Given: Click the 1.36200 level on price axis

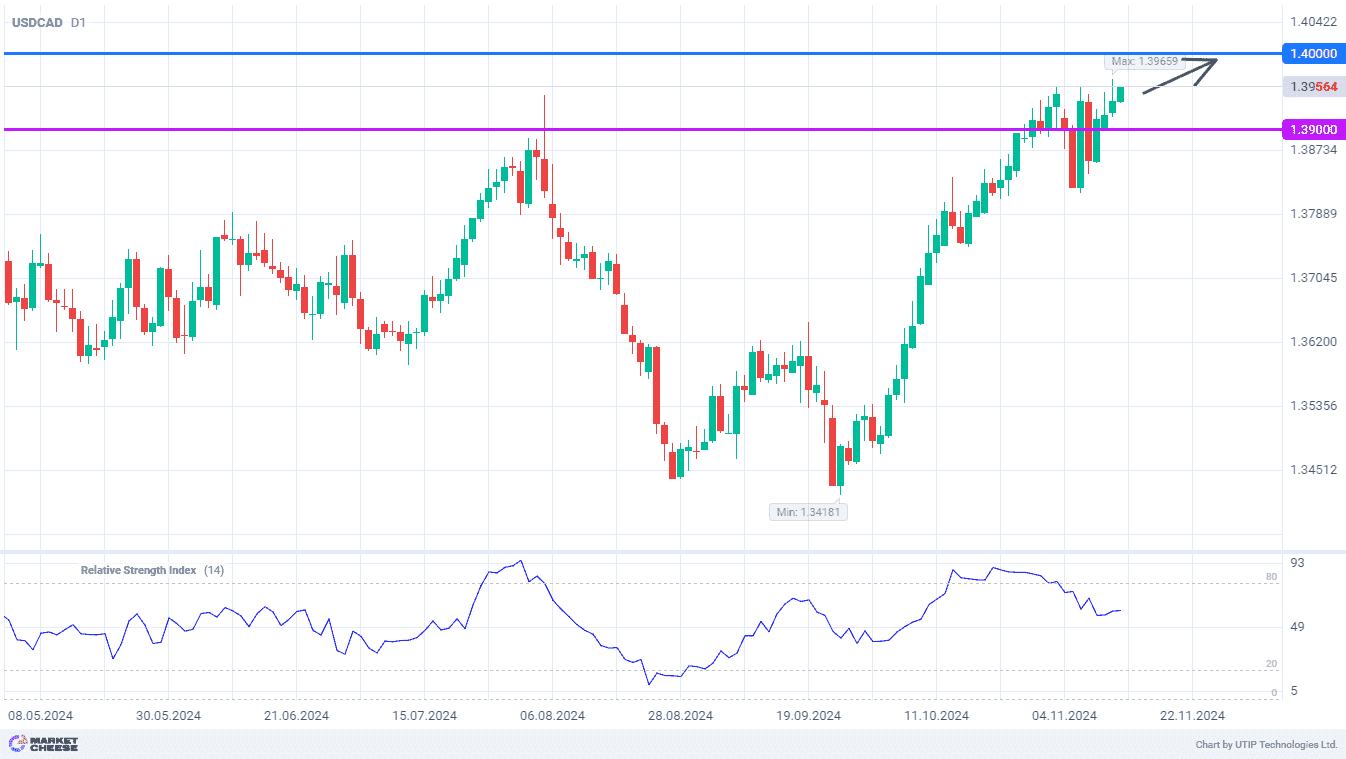Looking at the screenshot, I should 1313,342.
